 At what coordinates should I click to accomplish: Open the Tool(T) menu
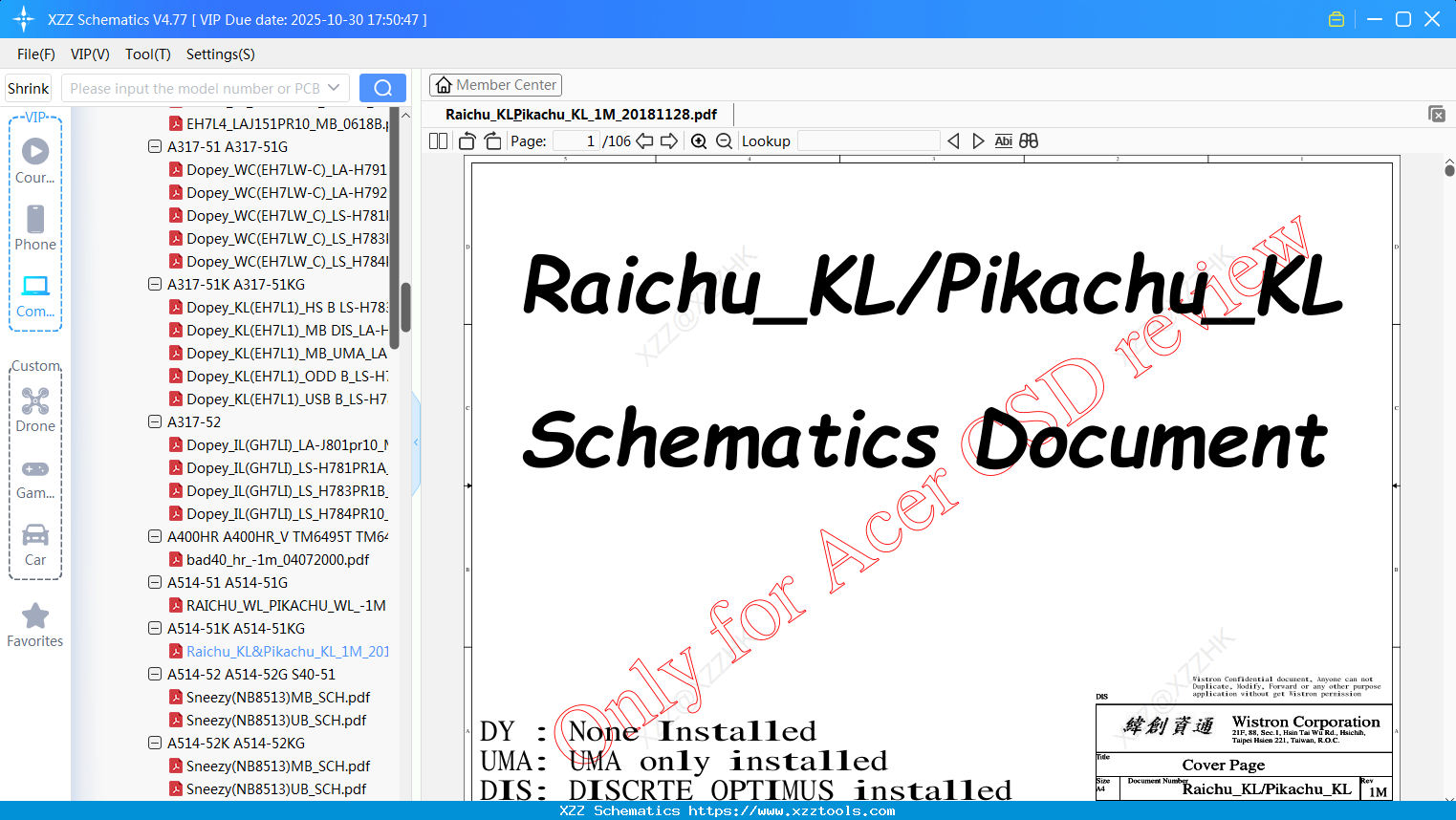148,54
